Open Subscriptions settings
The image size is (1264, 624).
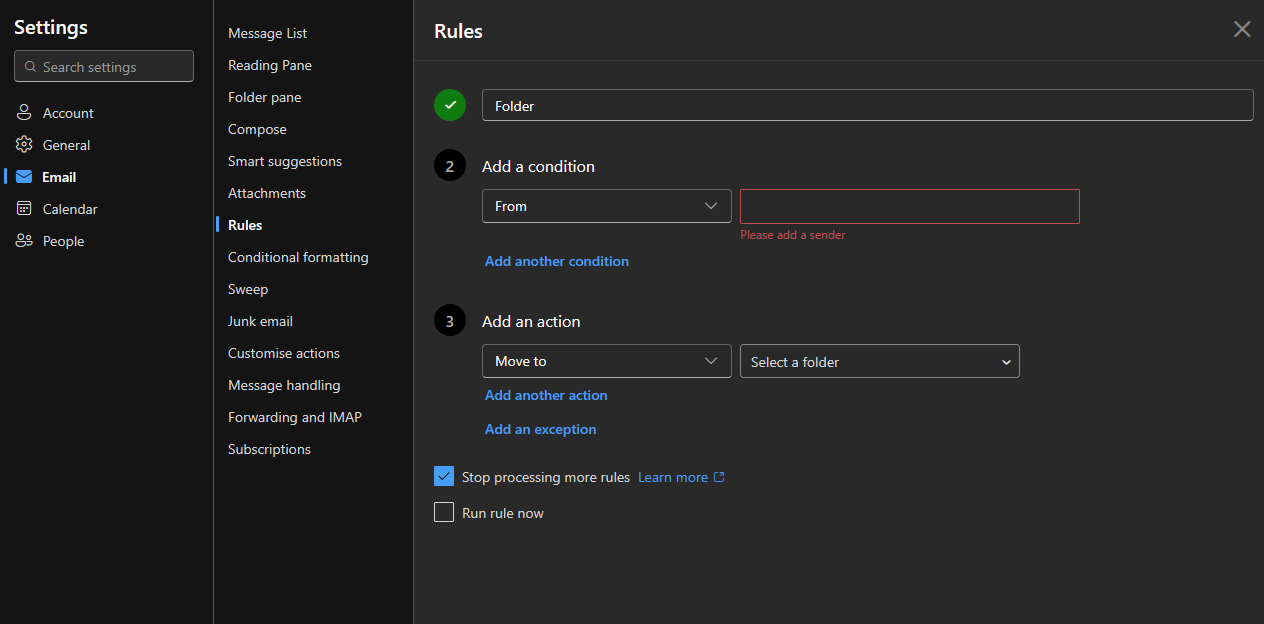(x=269, y=449)
